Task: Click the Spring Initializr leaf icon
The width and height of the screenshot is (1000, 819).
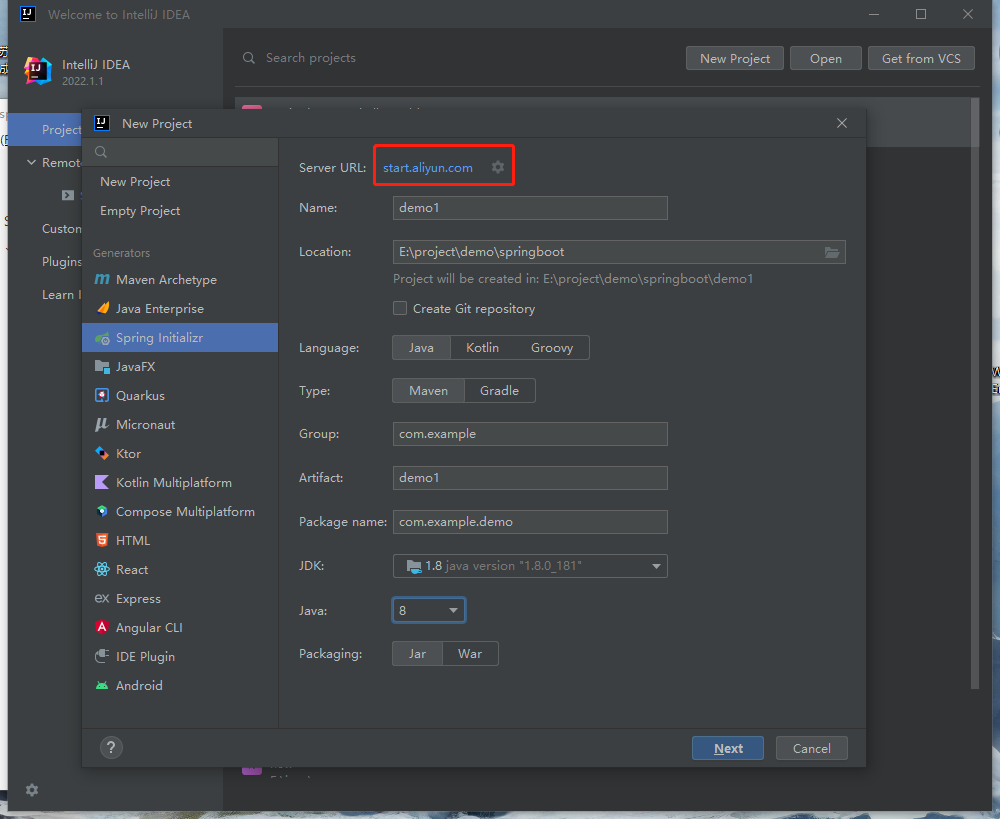Action: [x=102, y=338]
